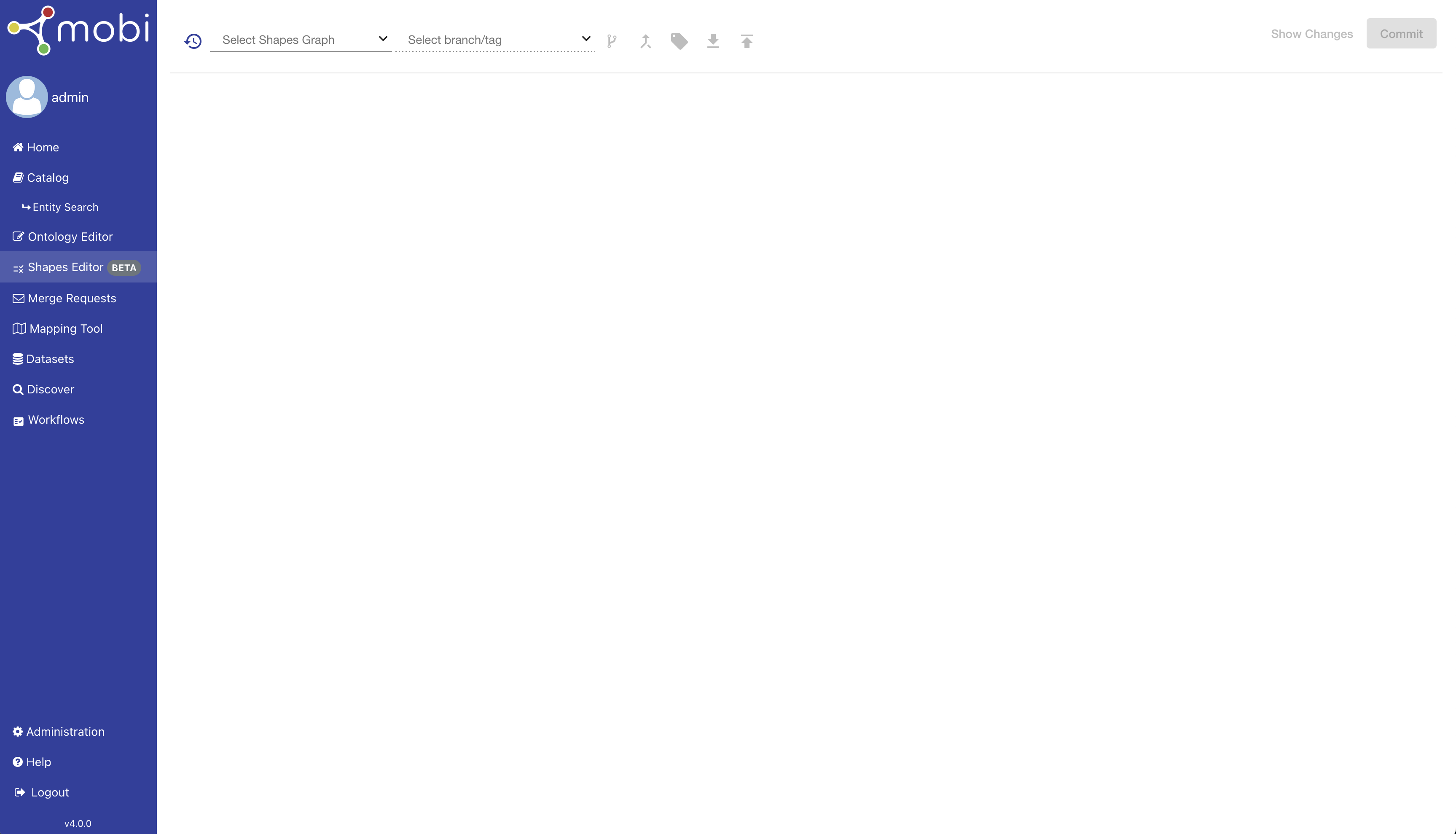The height and width of the screenshot is (834, 1456).
Task: Open the Home menu item
Action: pyautogui.click(x=43, y=147)
